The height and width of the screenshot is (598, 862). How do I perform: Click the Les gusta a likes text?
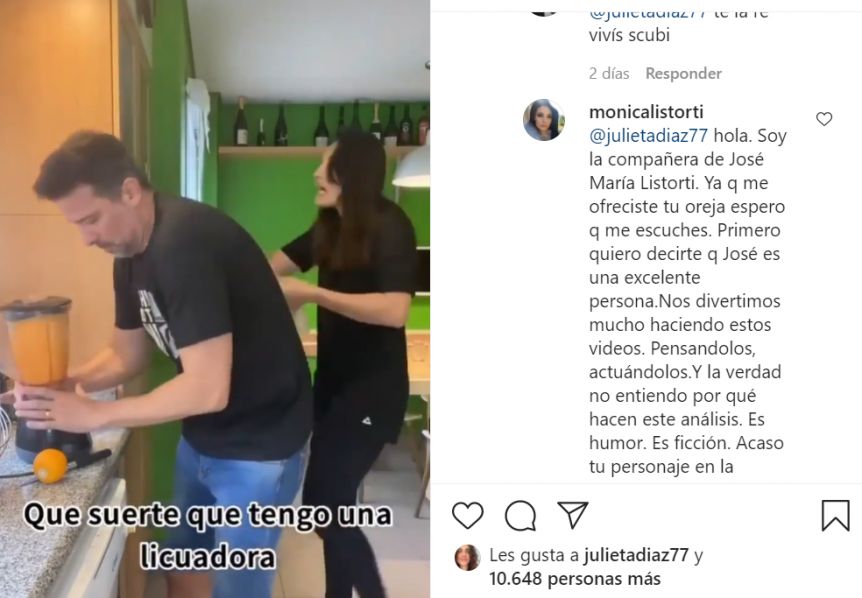tap(533, 555)
